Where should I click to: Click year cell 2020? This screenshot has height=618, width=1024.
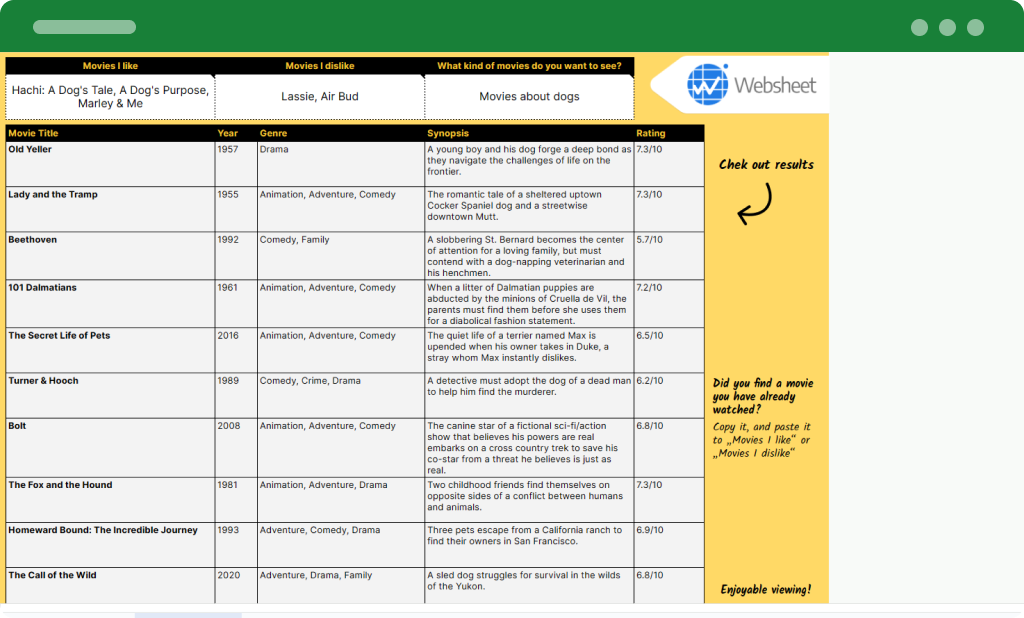[x=236, y=585]
